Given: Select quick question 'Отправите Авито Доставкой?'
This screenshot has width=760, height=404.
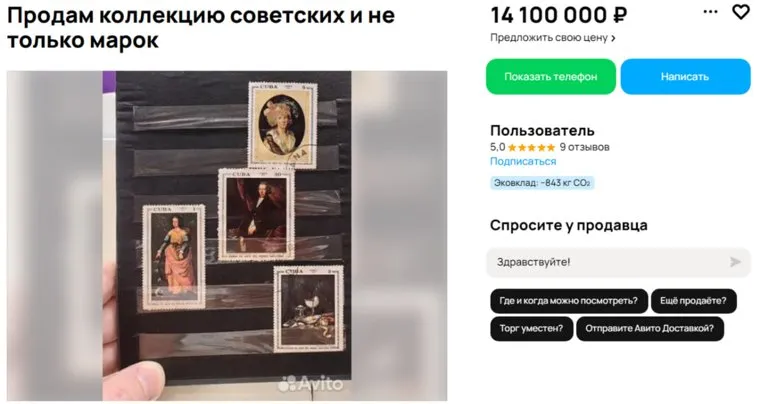Looking at the screenshot, I should [649, 328].
